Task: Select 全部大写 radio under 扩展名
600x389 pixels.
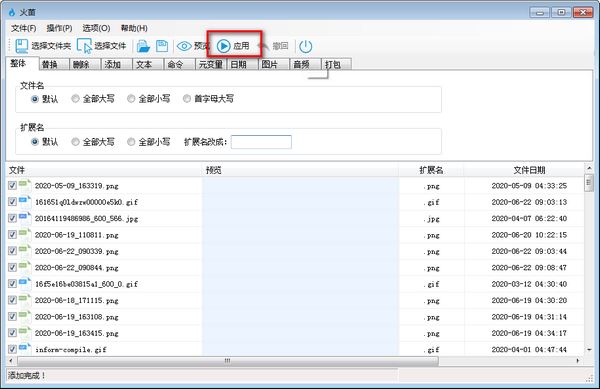Action: (x=75, y=142)
